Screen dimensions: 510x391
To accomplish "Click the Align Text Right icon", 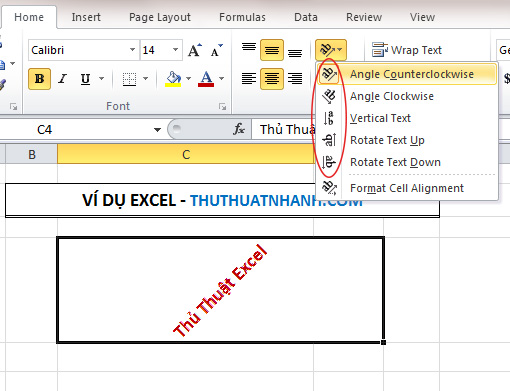I will tap(295, 79).
